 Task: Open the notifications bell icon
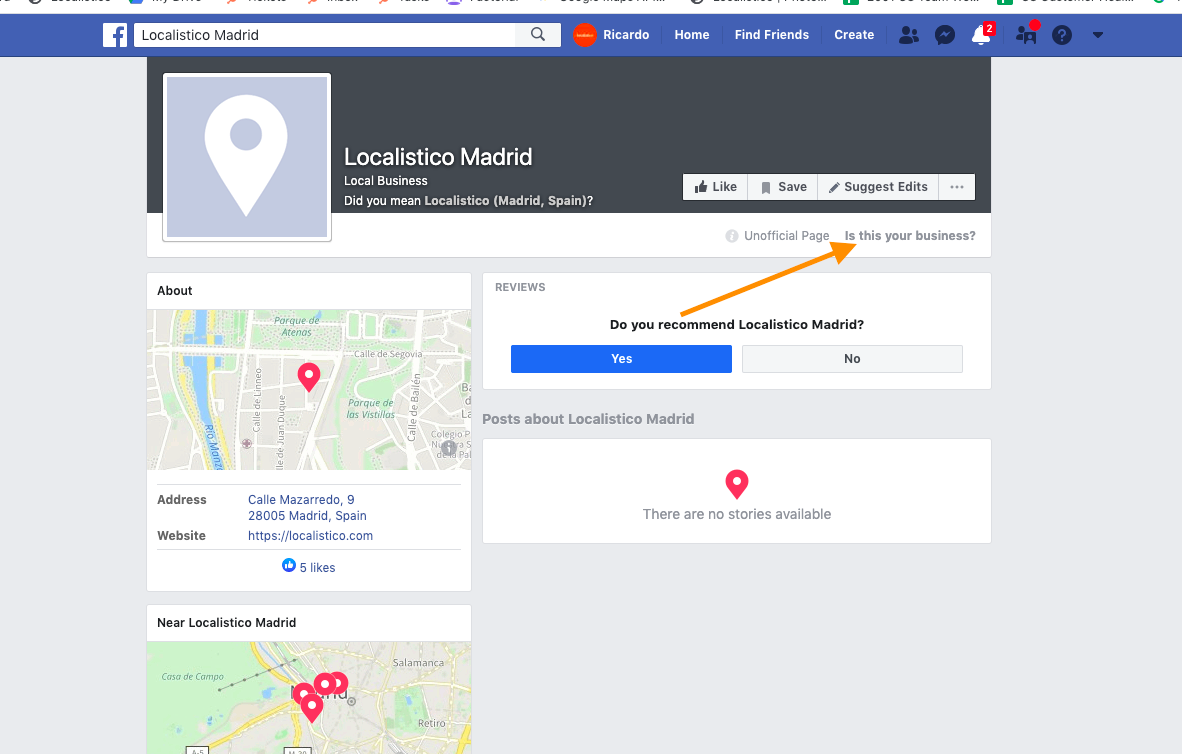coord(981,35)
